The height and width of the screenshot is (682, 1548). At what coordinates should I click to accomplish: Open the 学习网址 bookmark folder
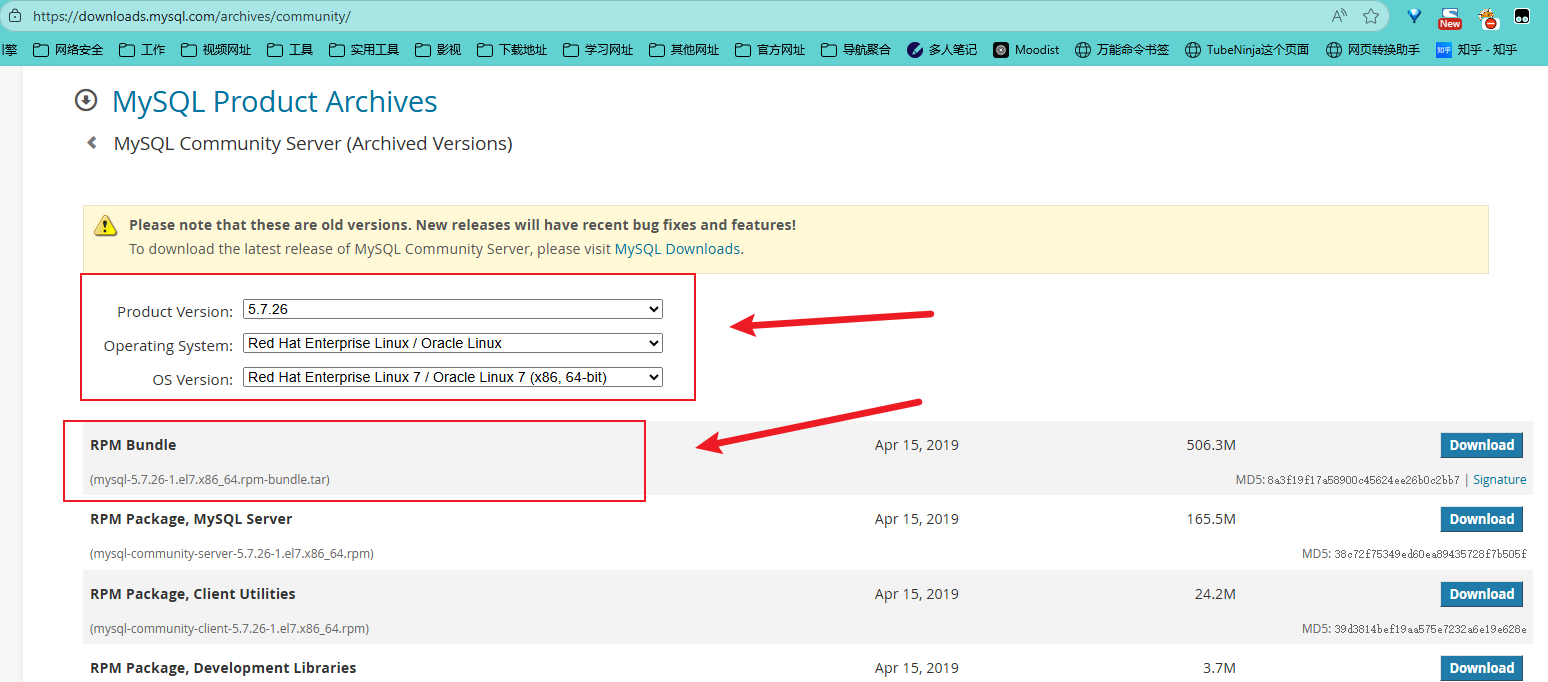598,49
